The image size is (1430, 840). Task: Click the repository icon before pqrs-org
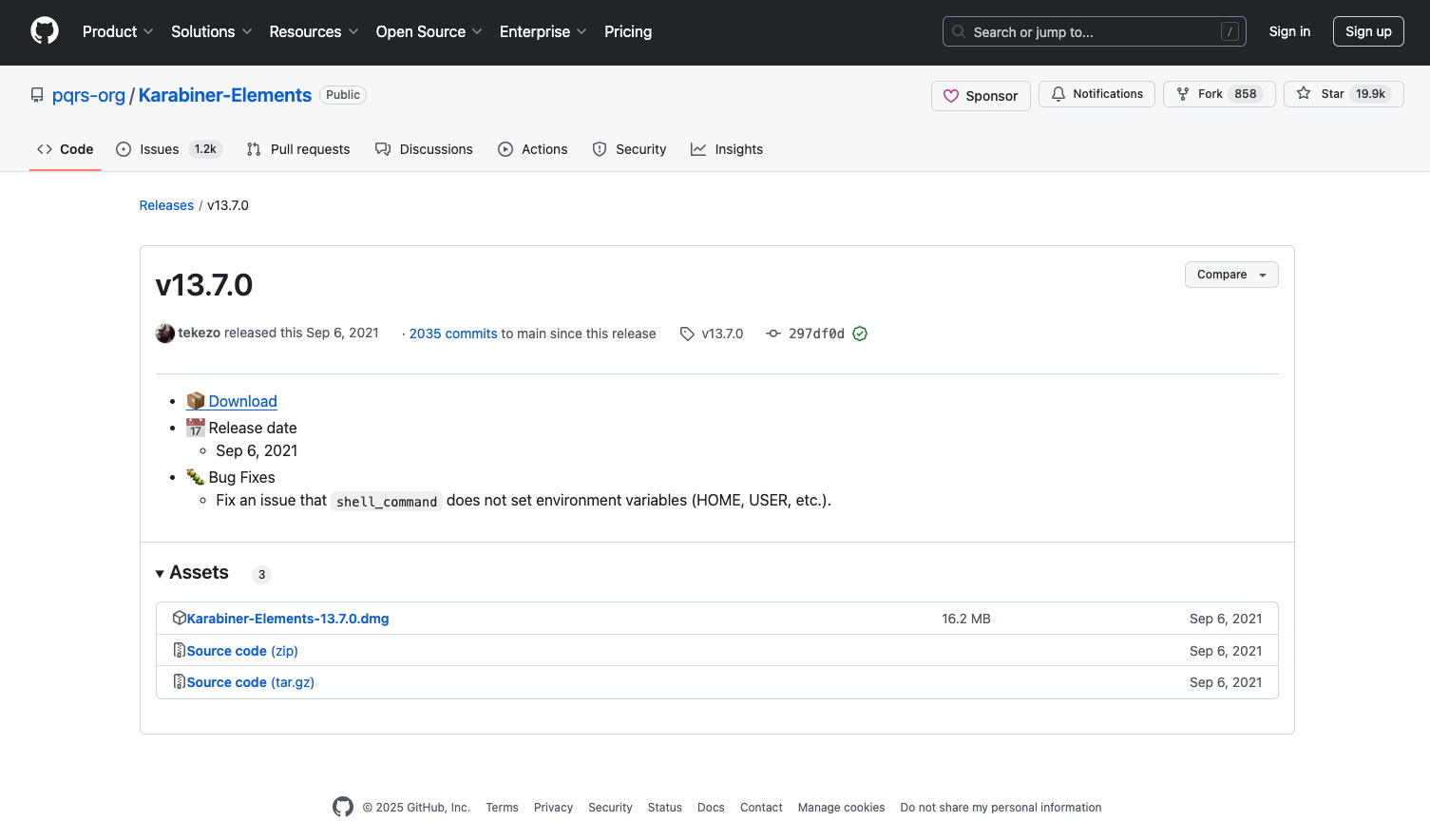coord(37,95)
